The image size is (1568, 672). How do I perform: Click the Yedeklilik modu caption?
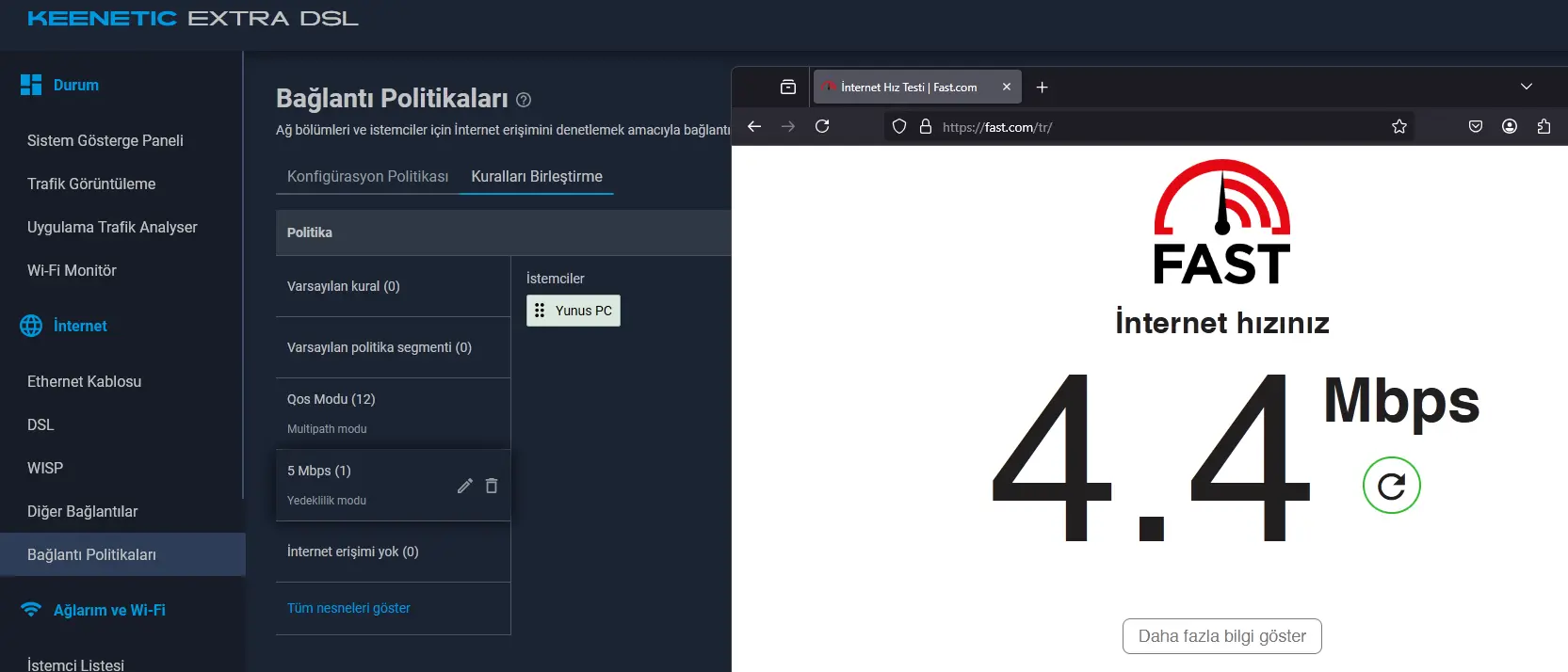pos(327,500)
